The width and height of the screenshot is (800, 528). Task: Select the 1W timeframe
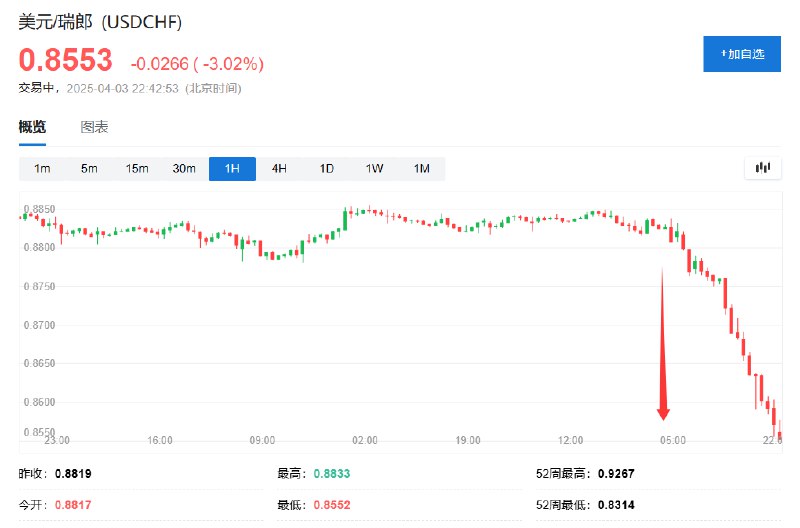click(374, 168)
